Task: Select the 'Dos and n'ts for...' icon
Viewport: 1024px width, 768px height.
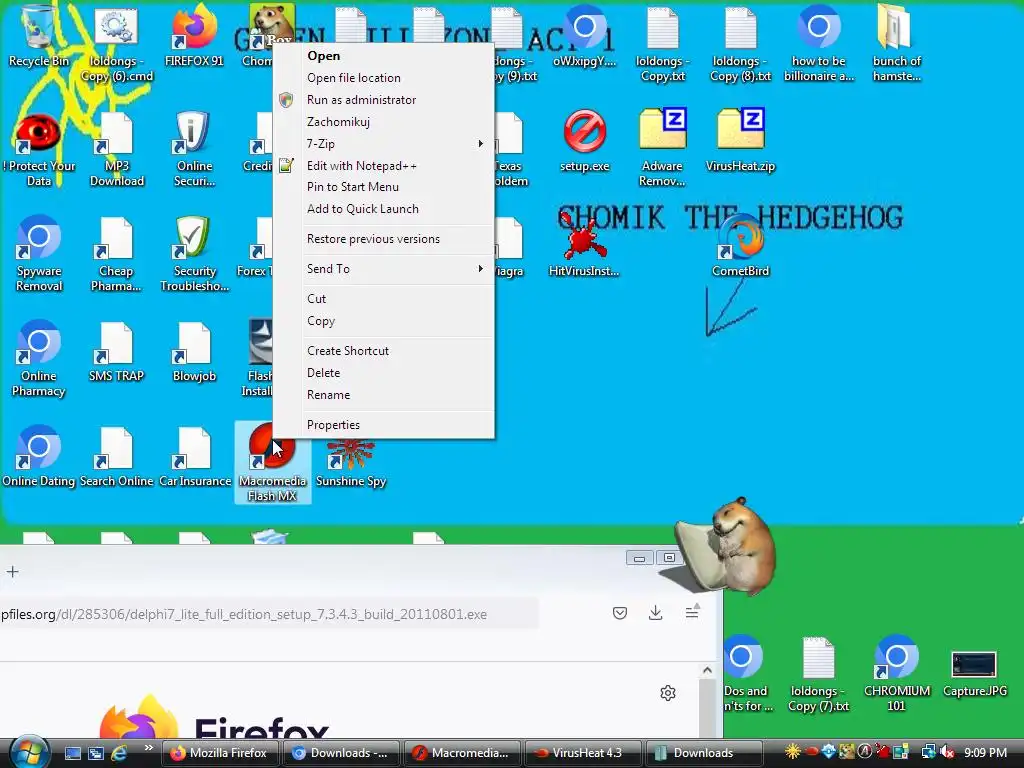Action: (x=747, y=673)
